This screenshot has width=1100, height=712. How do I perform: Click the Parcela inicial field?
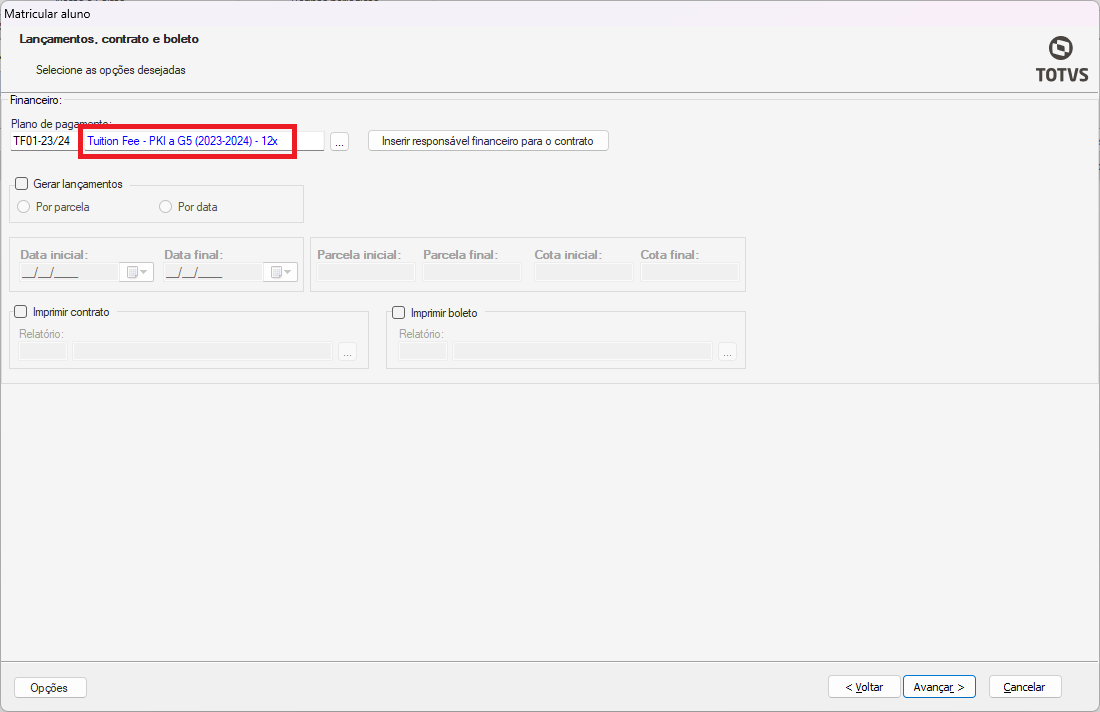(365, 272)
